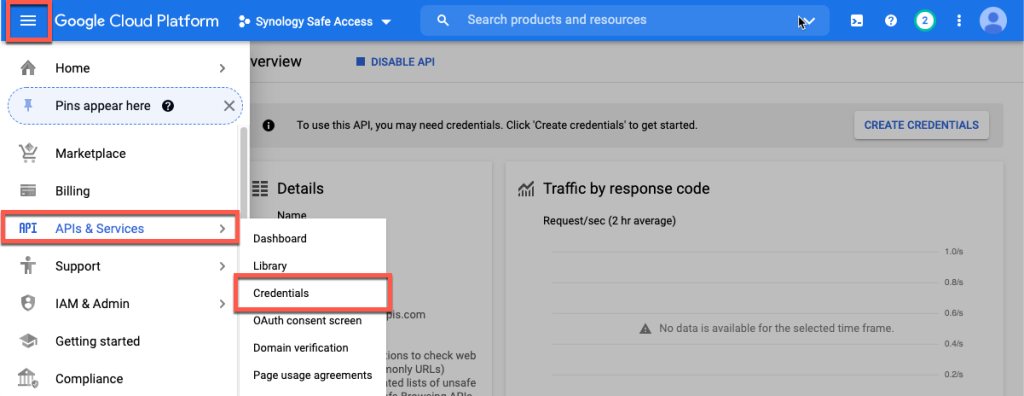This screenshot has height=396, width=1024.
Task: Activate the Cloud Shell icon
Action: (x=857, y=21)
